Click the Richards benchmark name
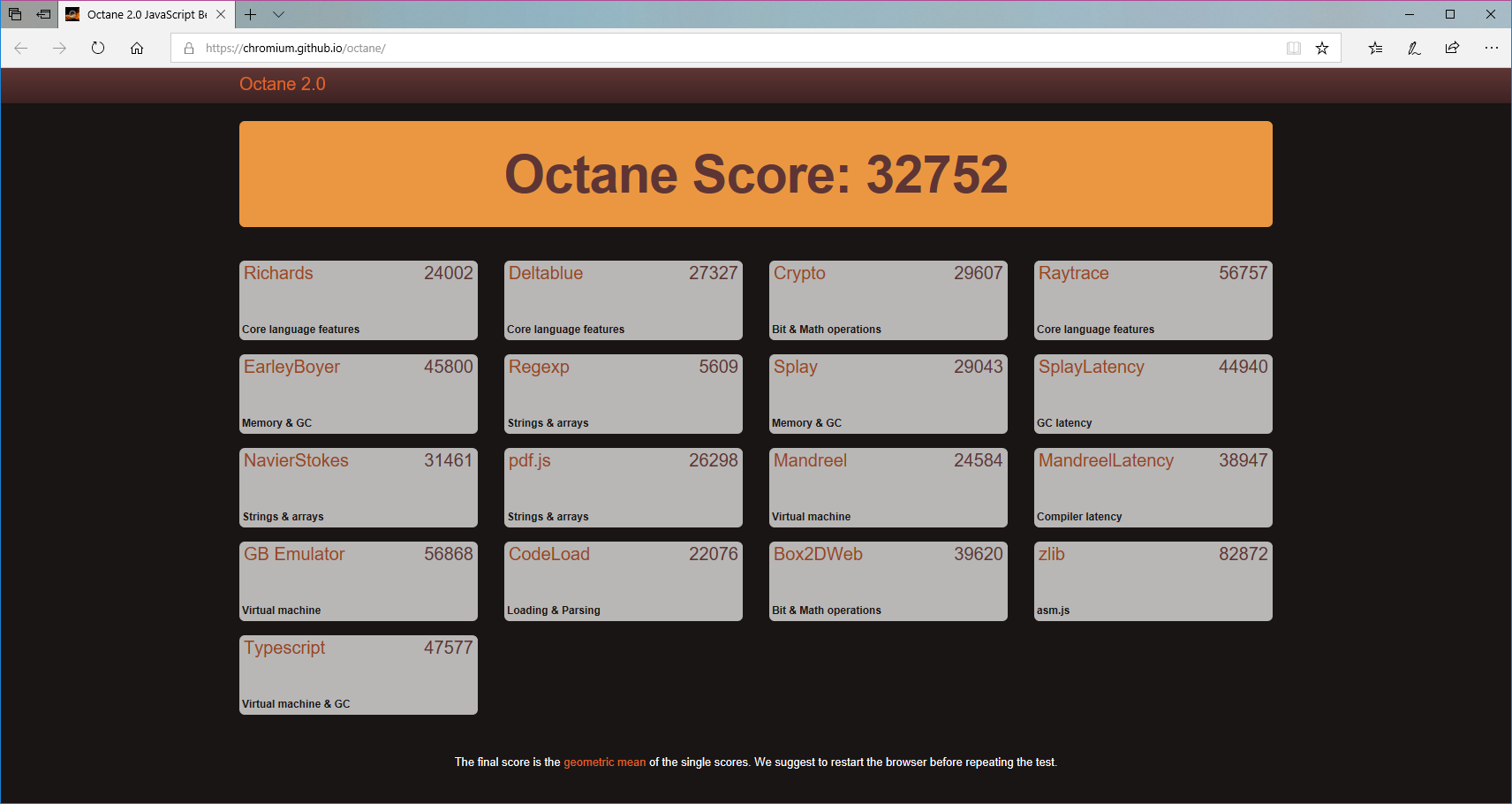Viewport: 1512px width, 804px height. coord(278,273)
